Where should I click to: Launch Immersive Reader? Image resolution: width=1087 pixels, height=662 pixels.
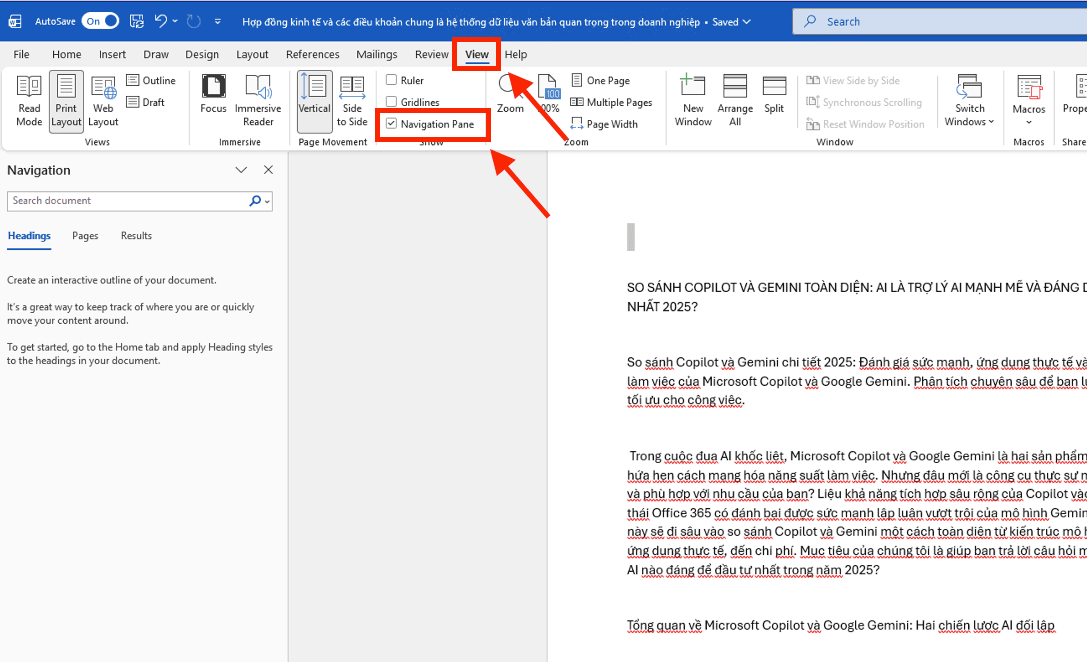pos(258,101)
